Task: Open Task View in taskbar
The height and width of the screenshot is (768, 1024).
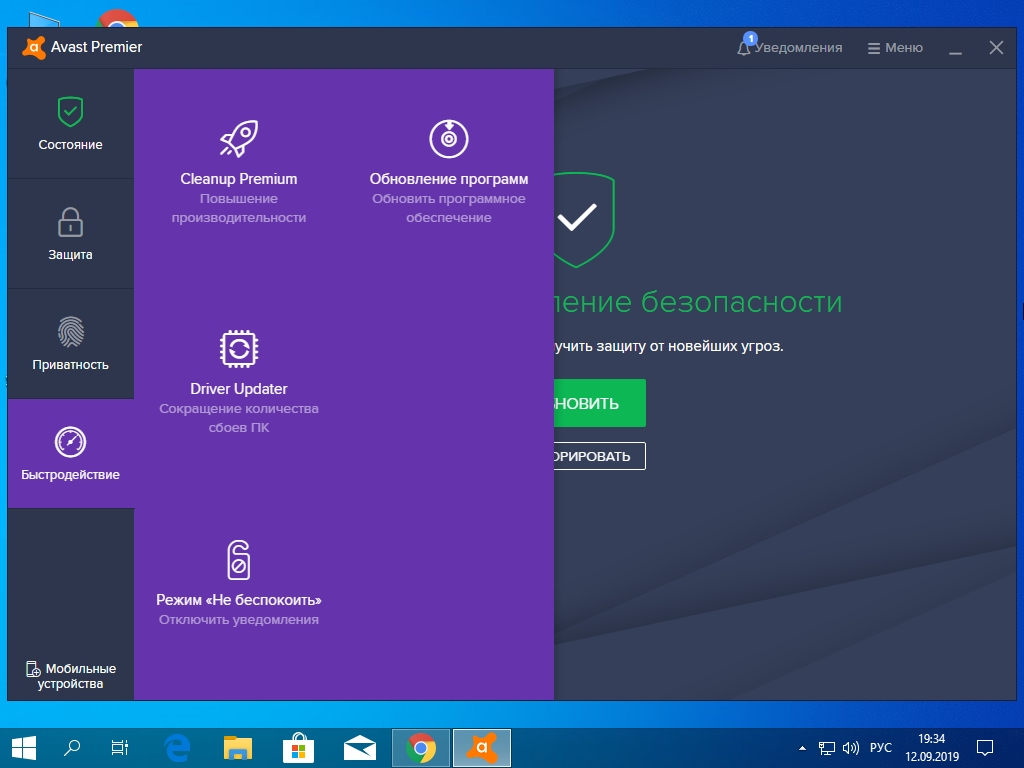Action: pos(120,748)
